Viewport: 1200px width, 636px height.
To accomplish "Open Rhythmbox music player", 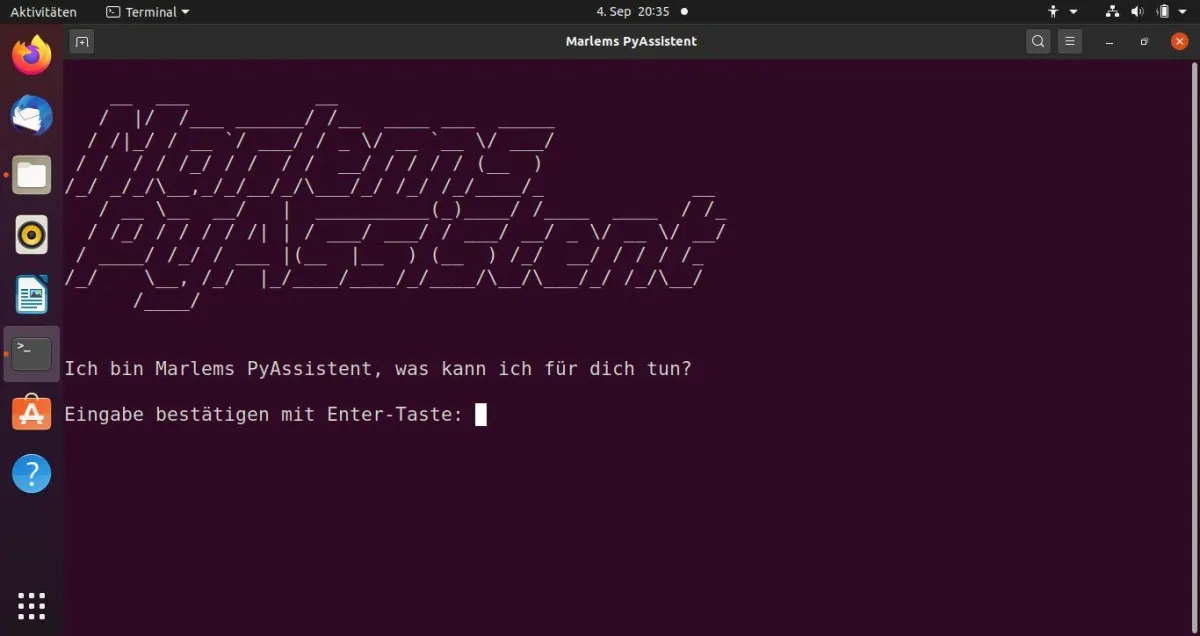I will [x=31, y=235].
